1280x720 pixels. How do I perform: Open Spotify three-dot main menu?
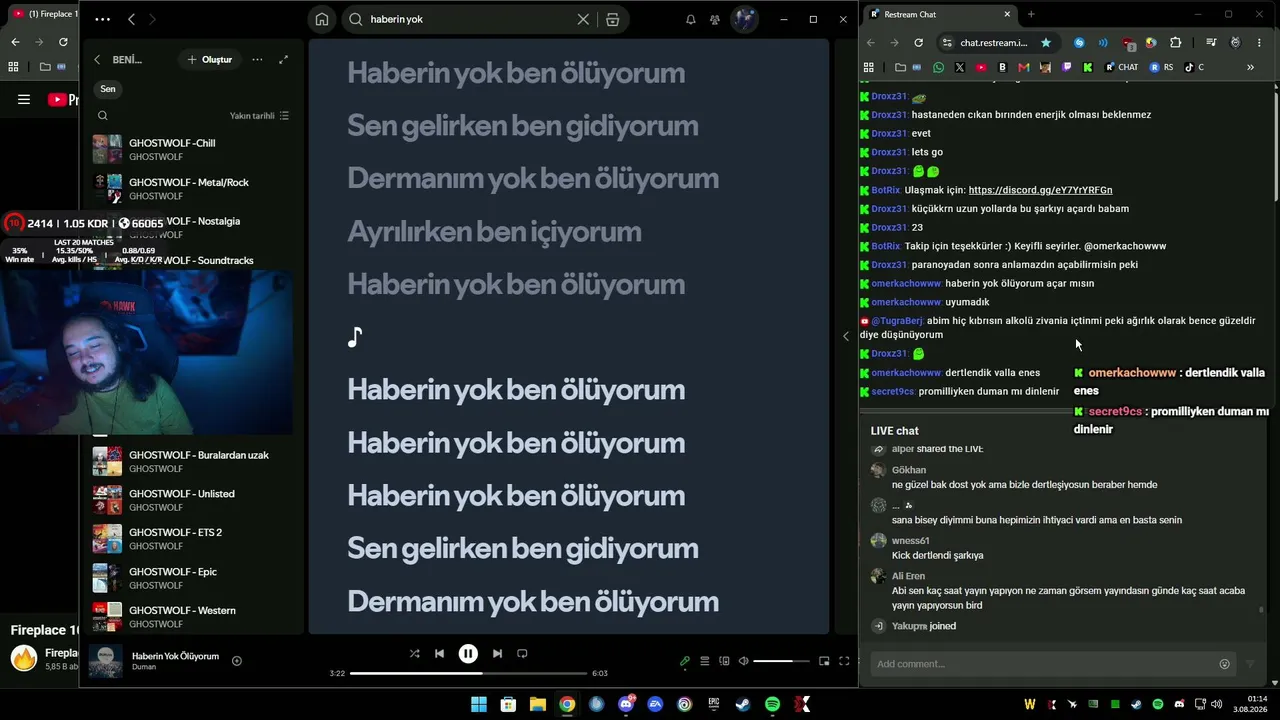(x=103, y=19)
